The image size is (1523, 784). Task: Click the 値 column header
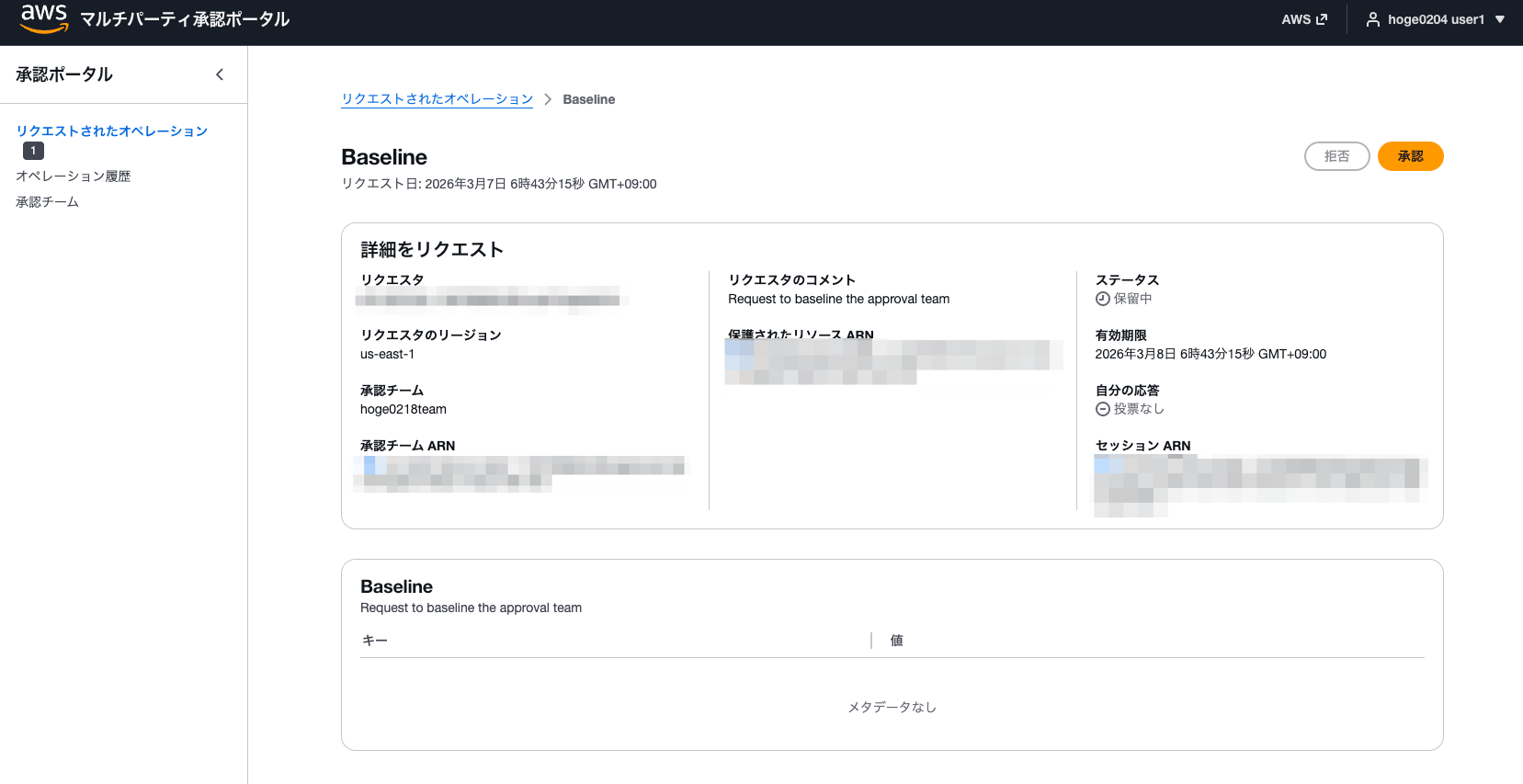(896, 641)
